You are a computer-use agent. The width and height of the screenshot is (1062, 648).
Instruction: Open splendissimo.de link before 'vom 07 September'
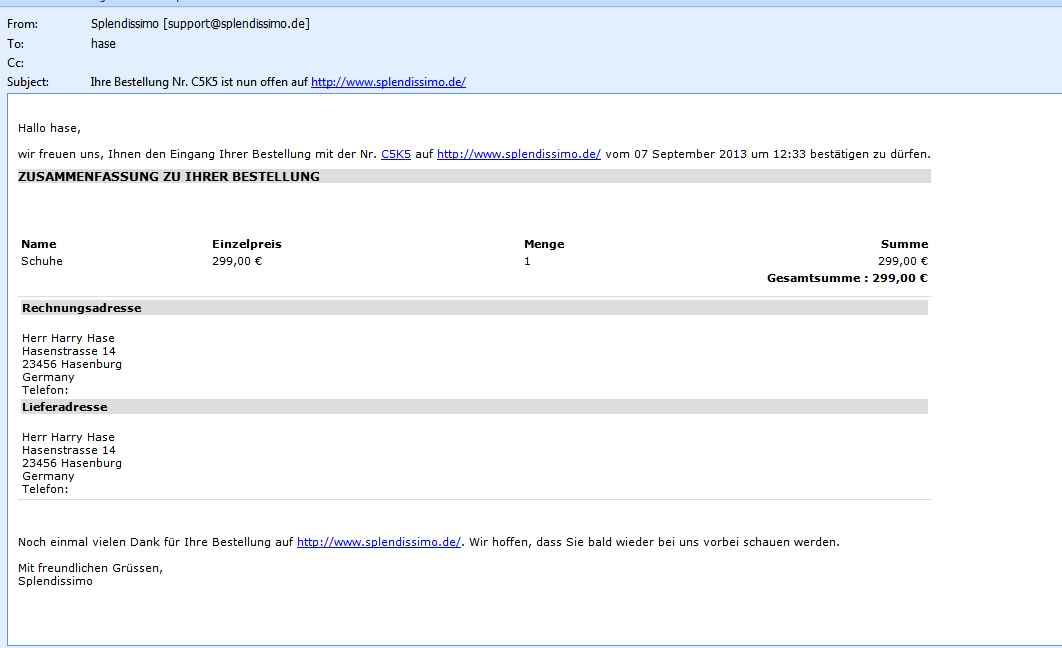[x=519, y=154]
